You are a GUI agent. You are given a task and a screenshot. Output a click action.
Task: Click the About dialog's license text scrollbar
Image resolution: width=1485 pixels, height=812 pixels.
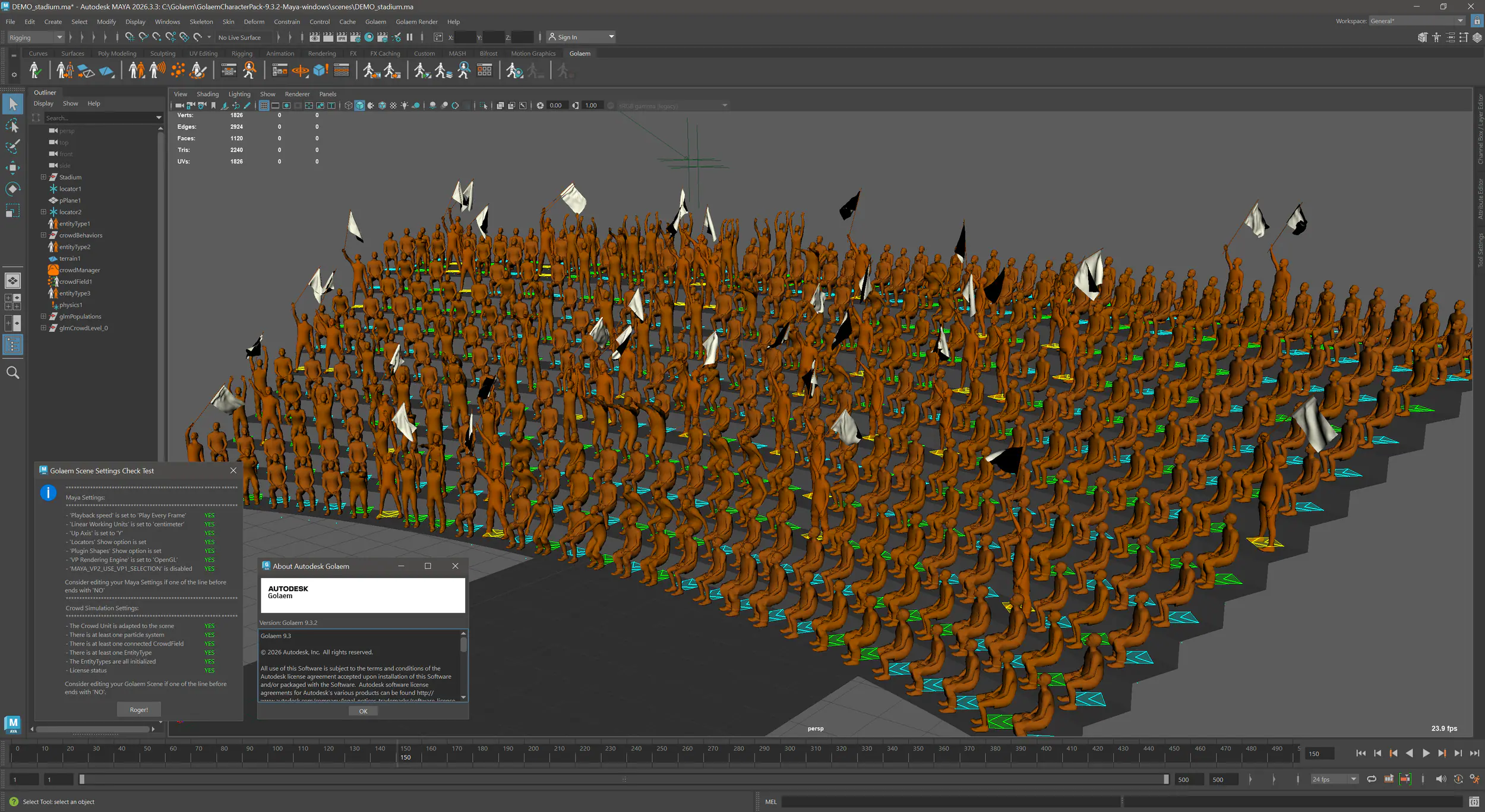(463, 665)
